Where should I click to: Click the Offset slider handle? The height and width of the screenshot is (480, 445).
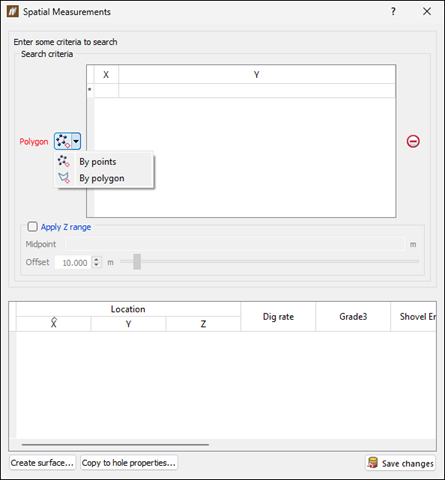coord(137,262)
